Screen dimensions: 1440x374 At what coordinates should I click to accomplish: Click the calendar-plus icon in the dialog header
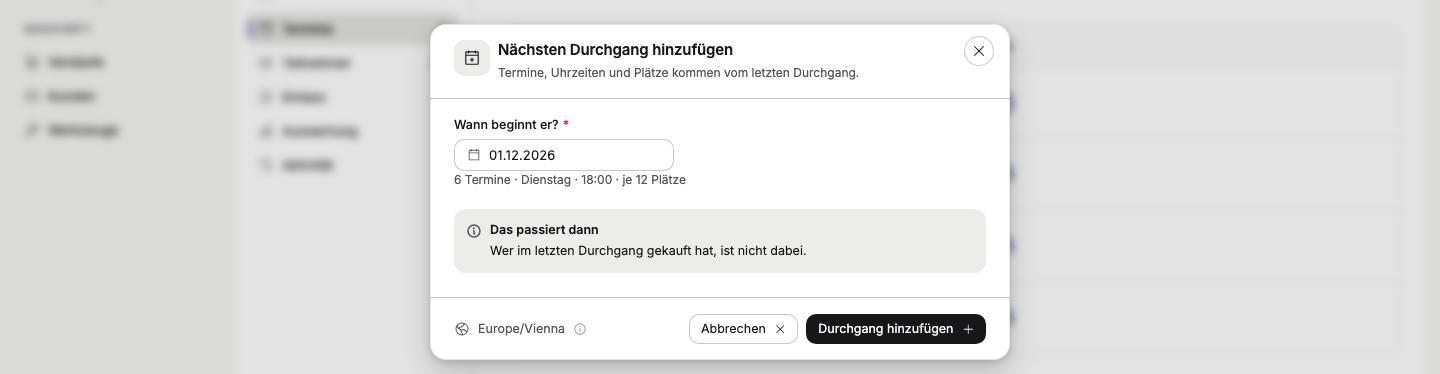(472, 58)
